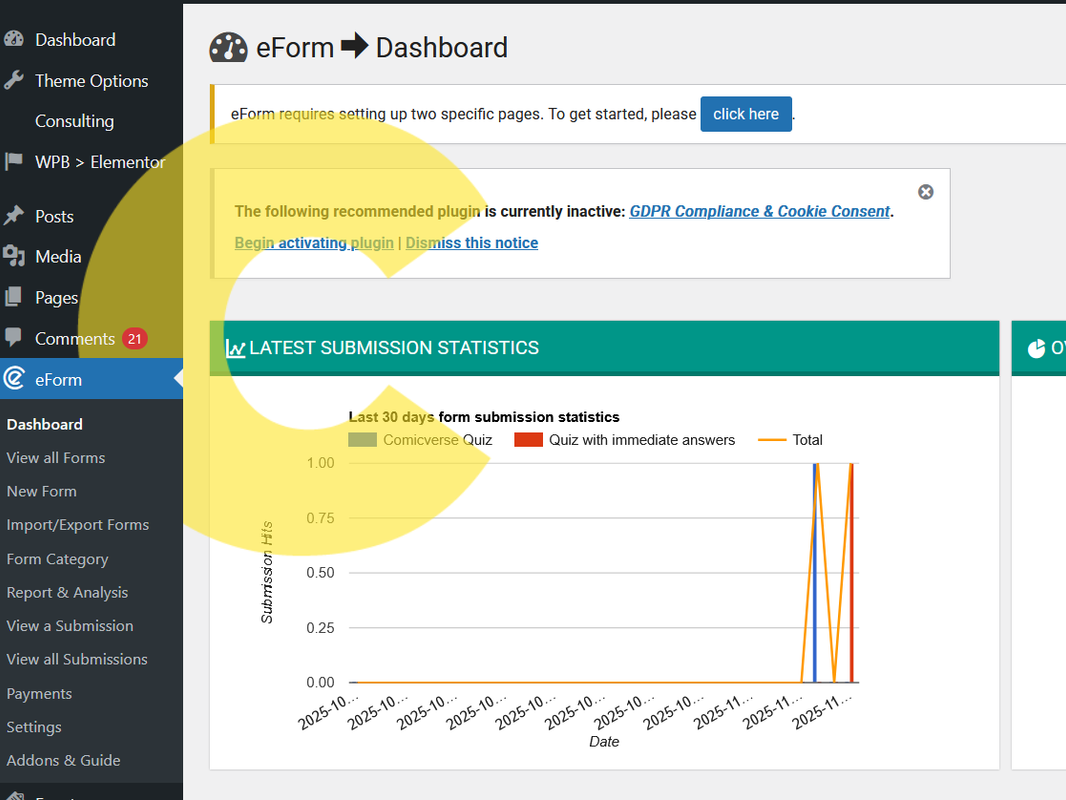Click the eForm Dashboard header gauge icon

[x=228, y=48]
